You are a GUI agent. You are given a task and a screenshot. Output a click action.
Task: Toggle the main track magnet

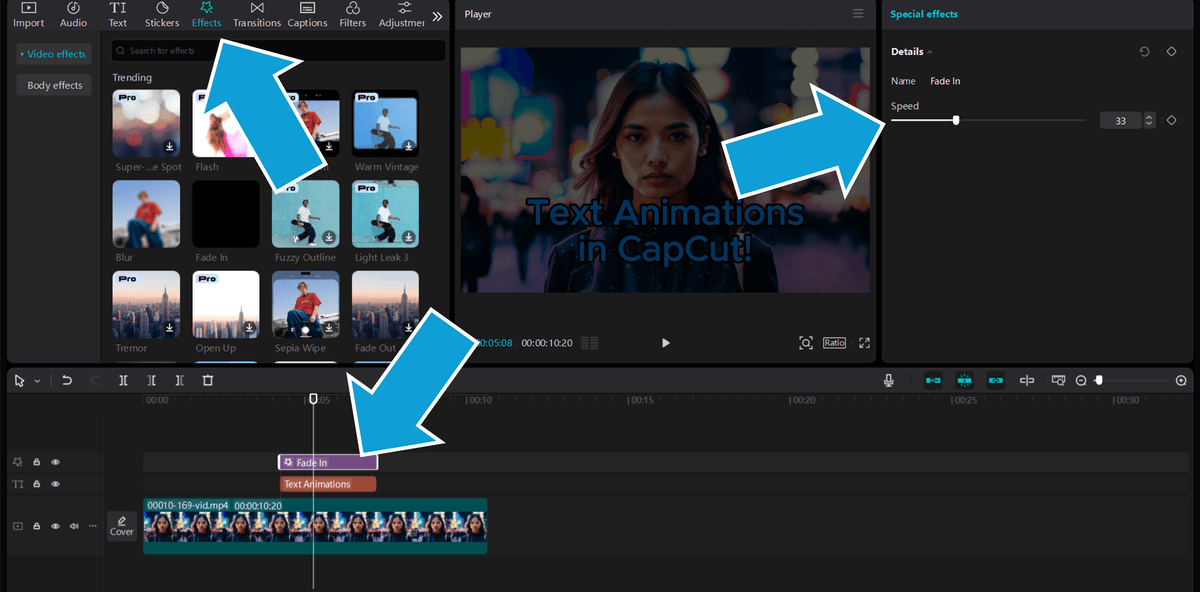pos(933,380)
